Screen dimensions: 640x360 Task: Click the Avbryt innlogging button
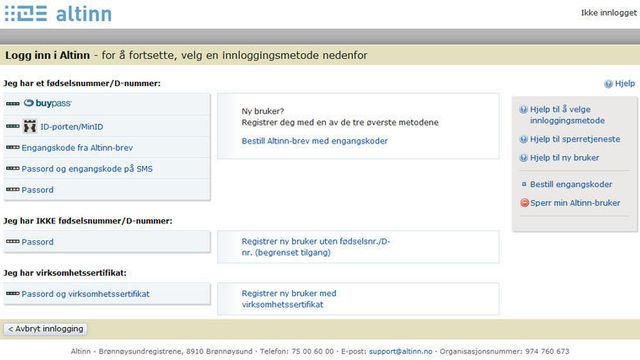click(x=45, y=329)
